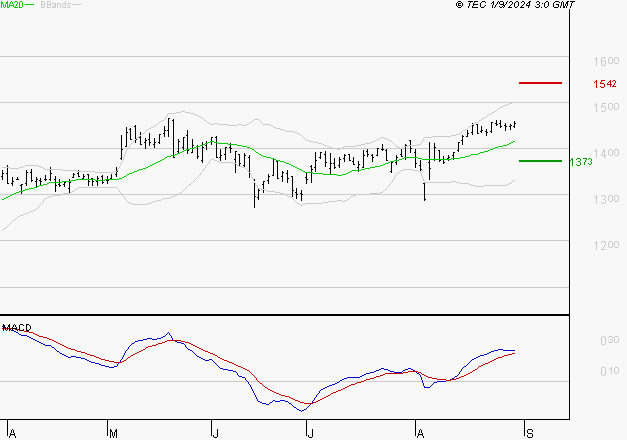This screenshot has height=440, width=627.
Task: Click the S month label on the time axis
Action: coord(530,434)
